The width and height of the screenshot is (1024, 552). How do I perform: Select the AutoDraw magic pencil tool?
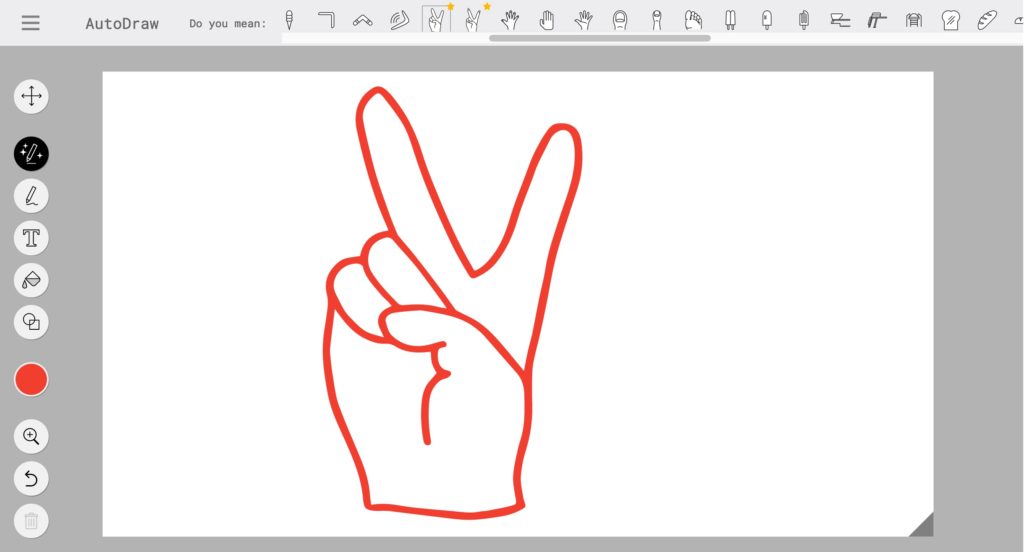pos(31,153)
